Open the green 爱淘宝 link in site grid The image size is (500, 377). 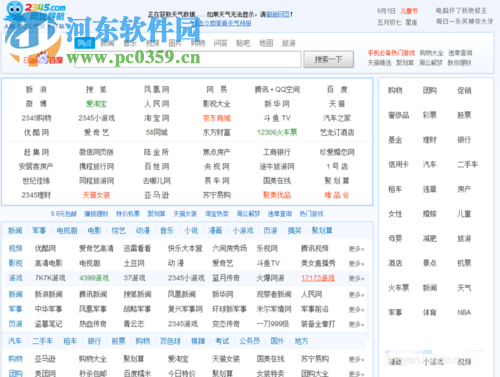(x=96, y=104)
